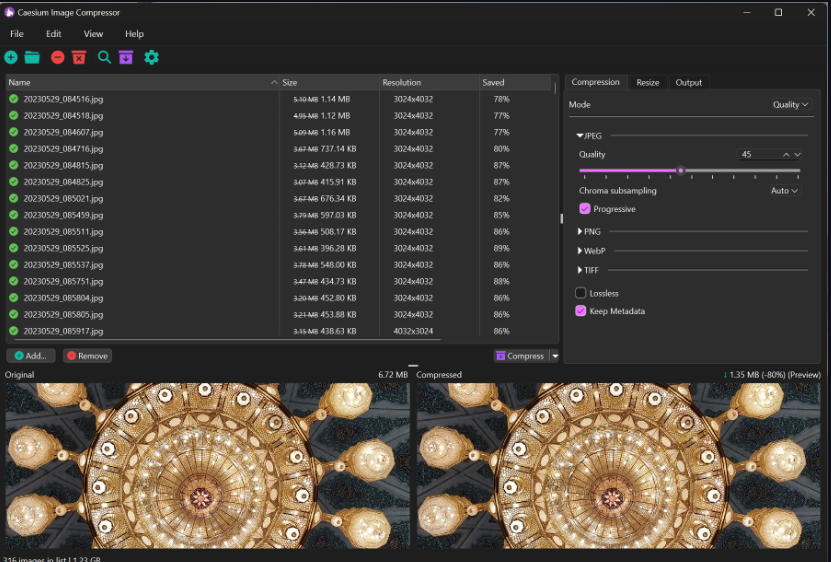The image size is (831, 562).
Task: Select the file 20230529_084518.jpg
Action: click(x=64, y=116)
